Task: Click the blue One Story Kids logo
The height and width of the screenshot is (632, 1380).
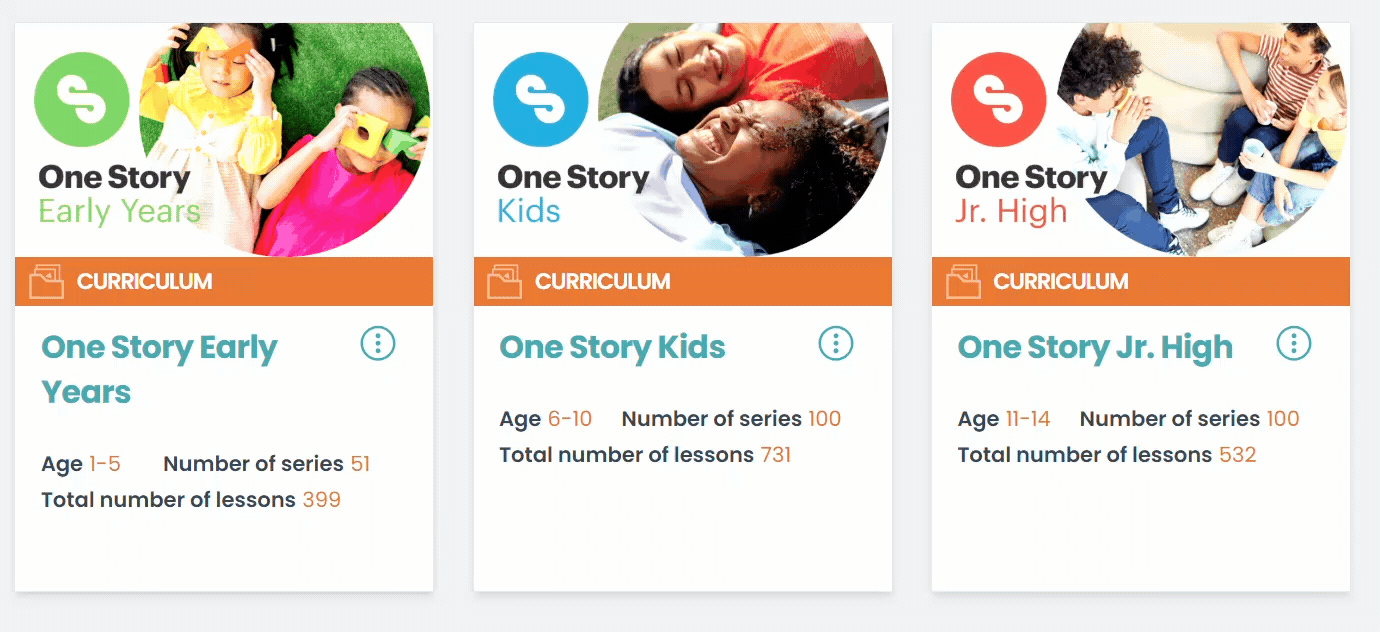Action: click(x=541, y=100)
